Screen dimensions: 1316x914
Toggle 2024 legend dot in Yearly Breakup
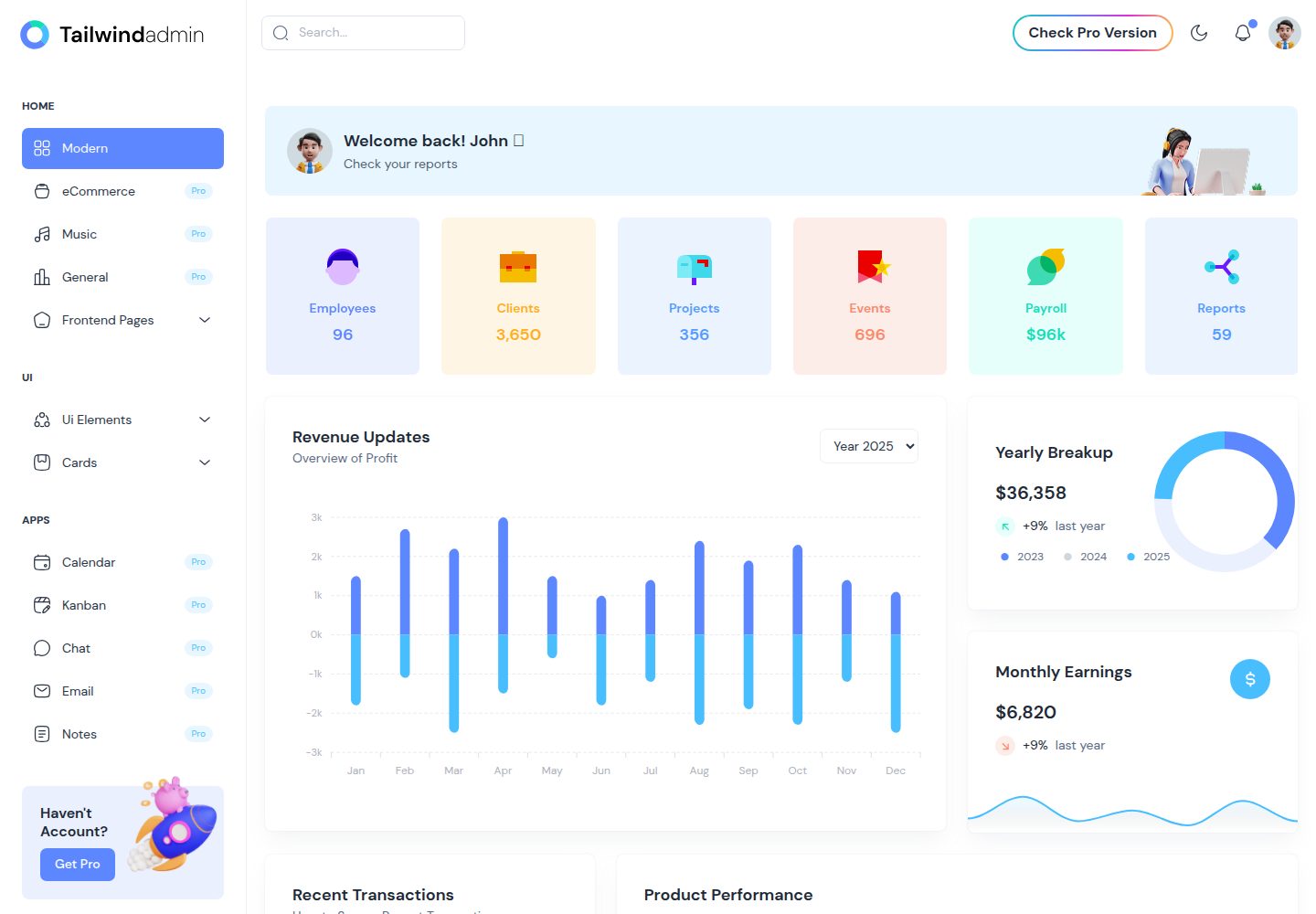[x=1067, y=557]
